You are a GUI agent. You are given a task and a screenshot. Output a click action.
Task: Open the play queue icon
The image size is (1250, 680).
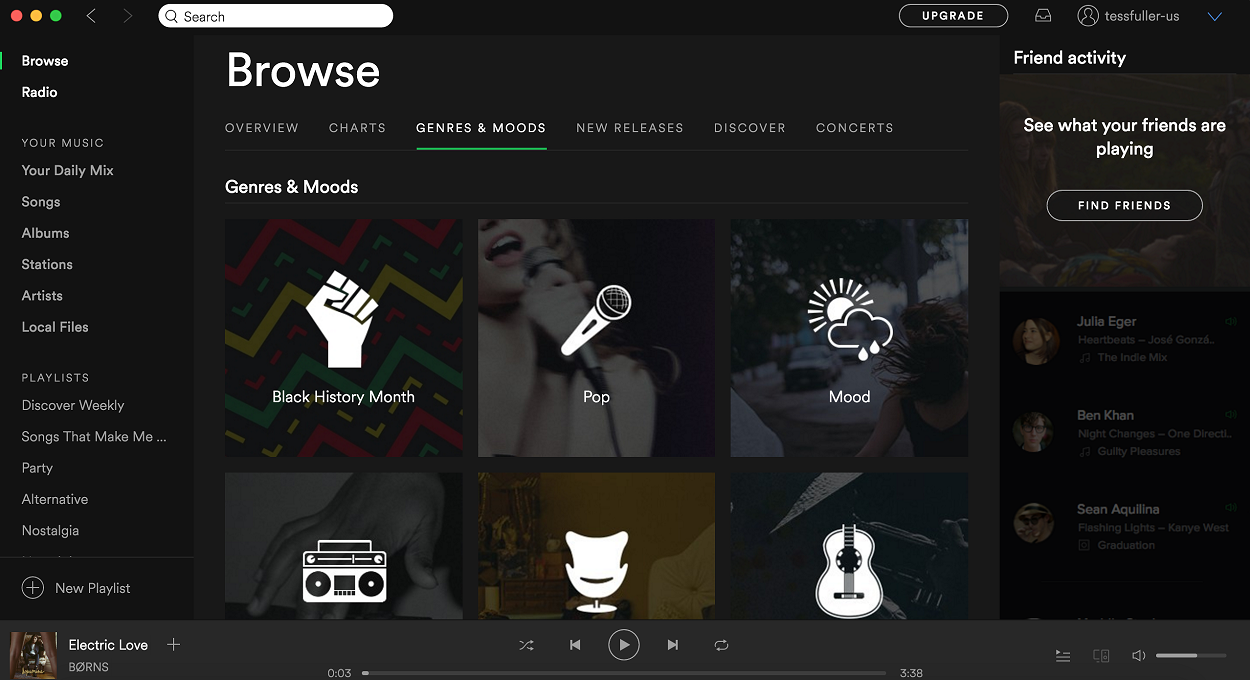pyautogui.click(x=1063, y=656)
